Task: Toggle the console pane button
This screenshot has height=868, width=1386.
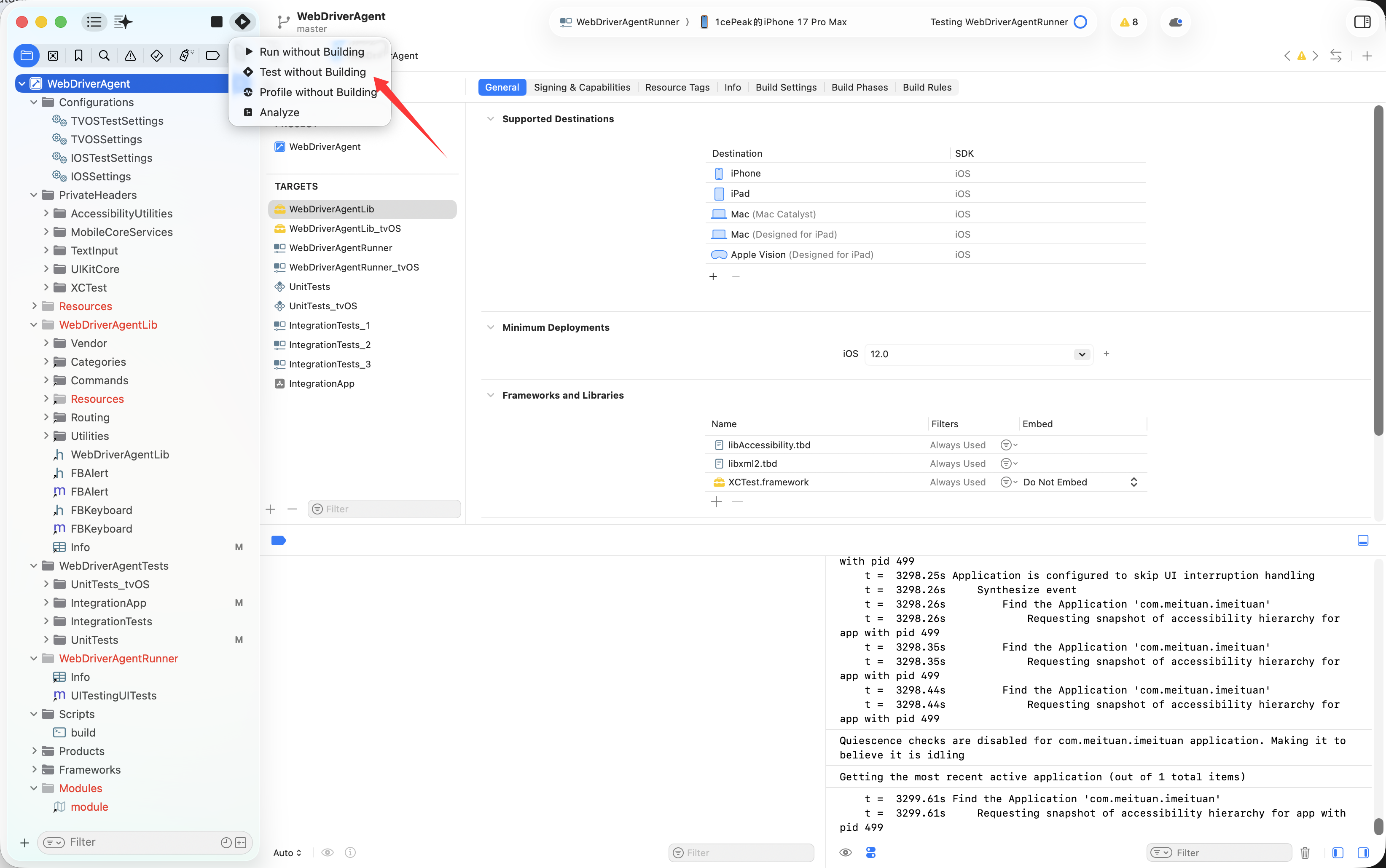Action: (1363, 852)
